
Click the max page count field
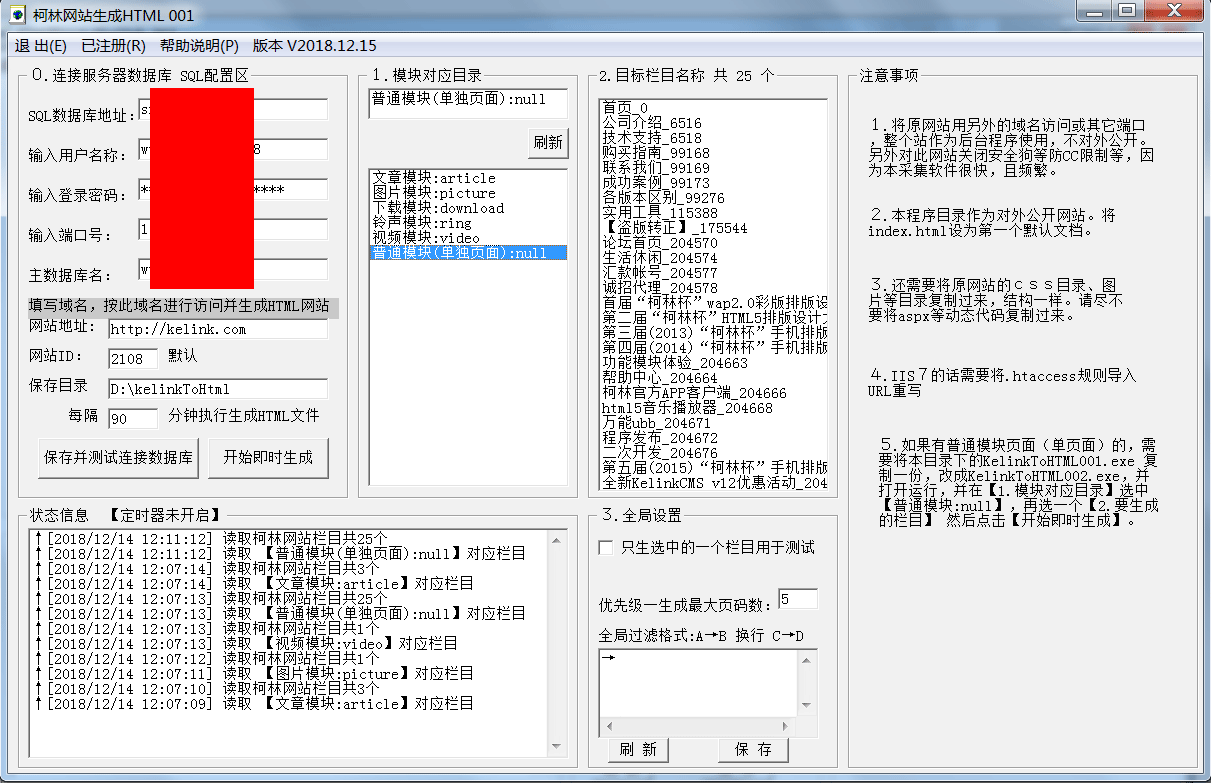click(x=797, y=600)
